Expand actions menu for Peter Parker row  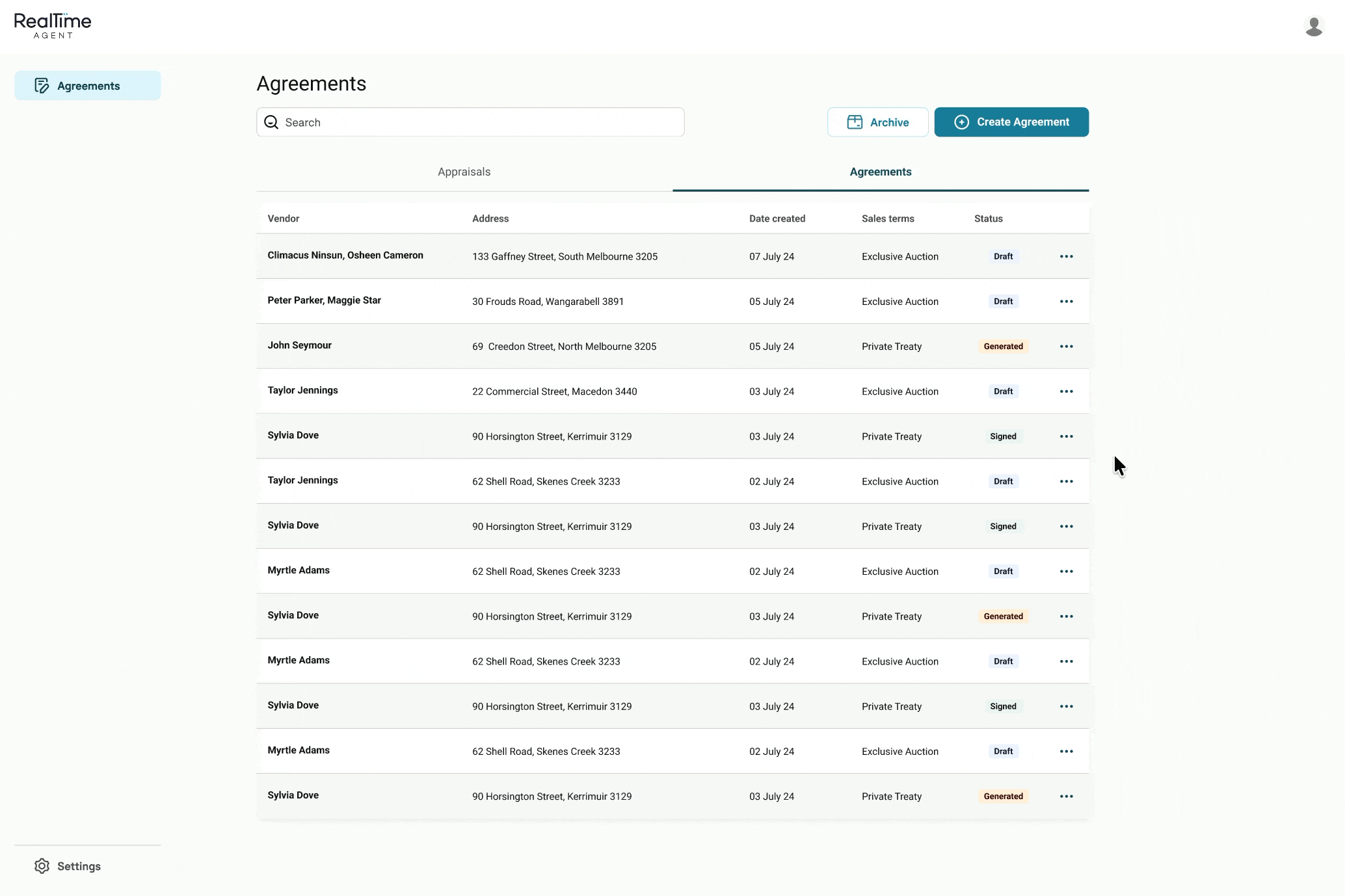[1066, 302]
